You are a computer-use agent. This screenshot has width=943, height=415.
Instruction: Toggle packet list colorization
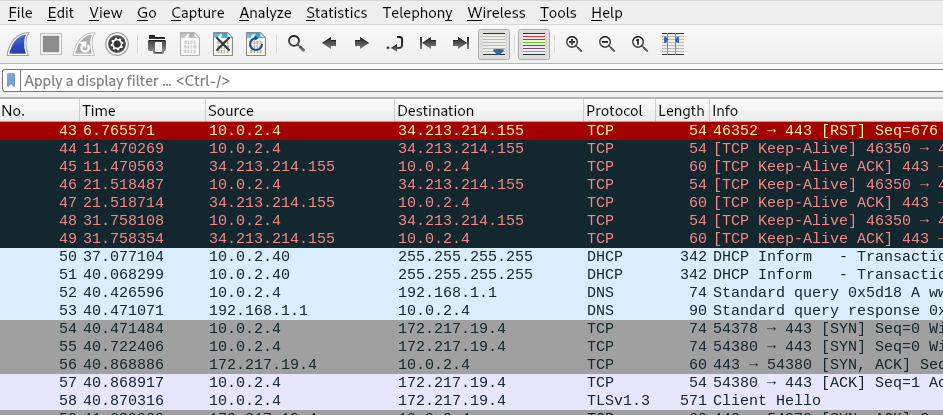pyautogui.click(x=534, y=44)
